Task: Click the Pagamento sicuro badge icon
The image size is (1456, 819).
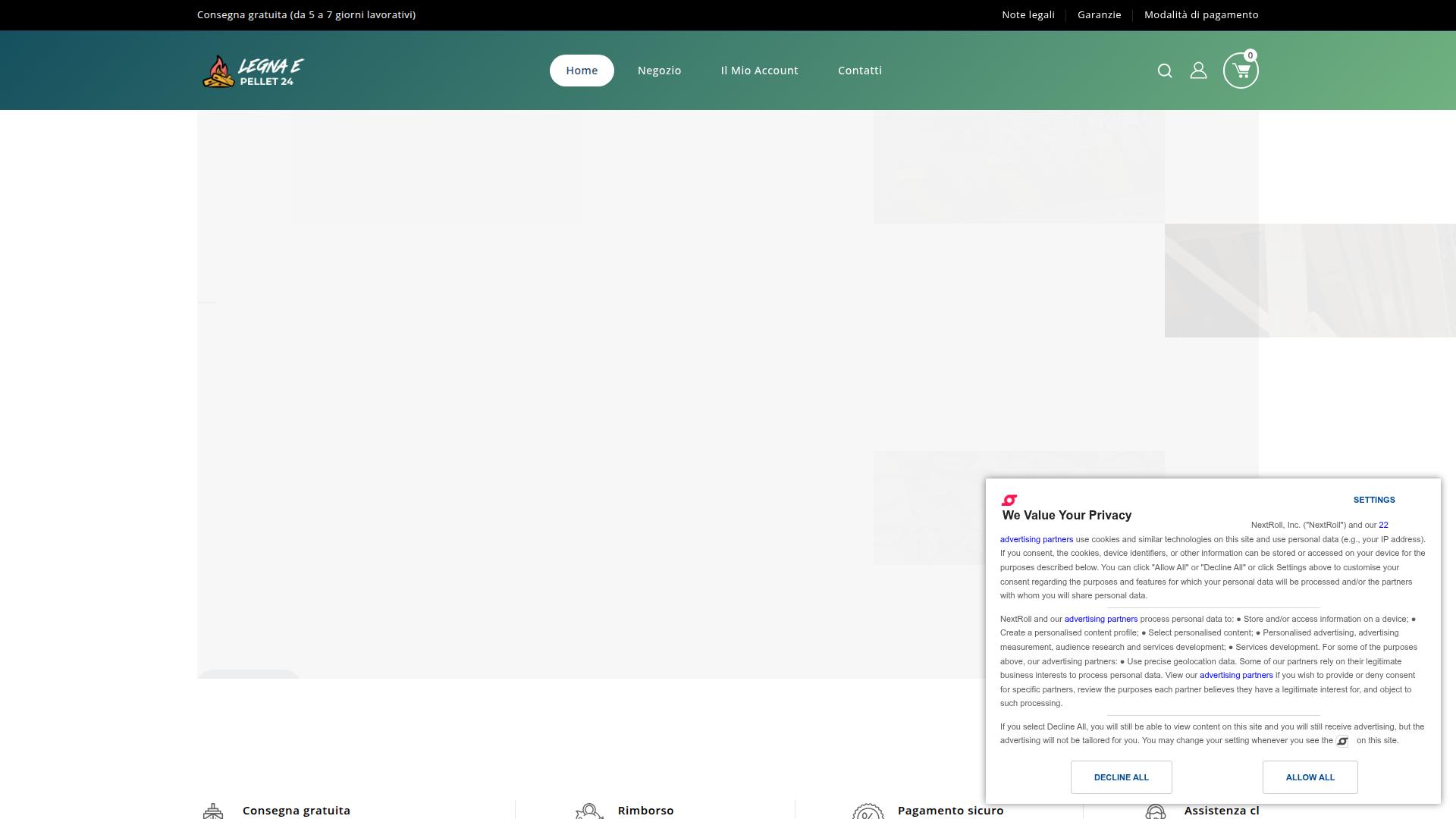Action: point(868,811)
